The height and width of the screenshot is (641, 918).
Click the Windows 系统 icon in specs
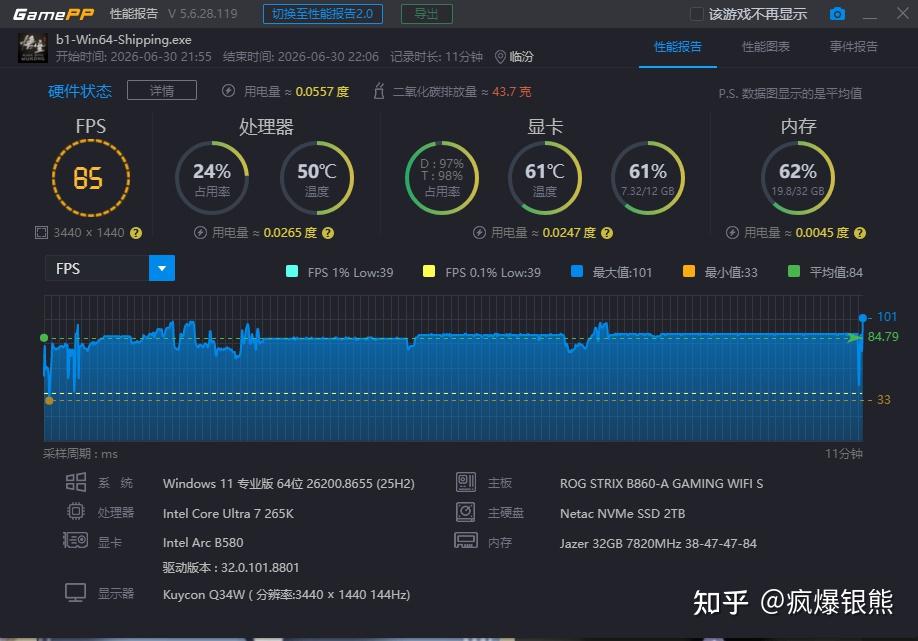[x=76, y=482]
